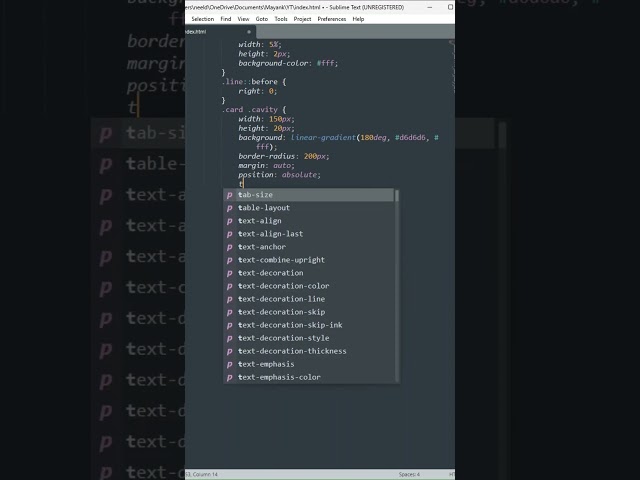Close the index.html tab using its dot
This screenshot has width=640, height=480.
(x=249, y=31)
